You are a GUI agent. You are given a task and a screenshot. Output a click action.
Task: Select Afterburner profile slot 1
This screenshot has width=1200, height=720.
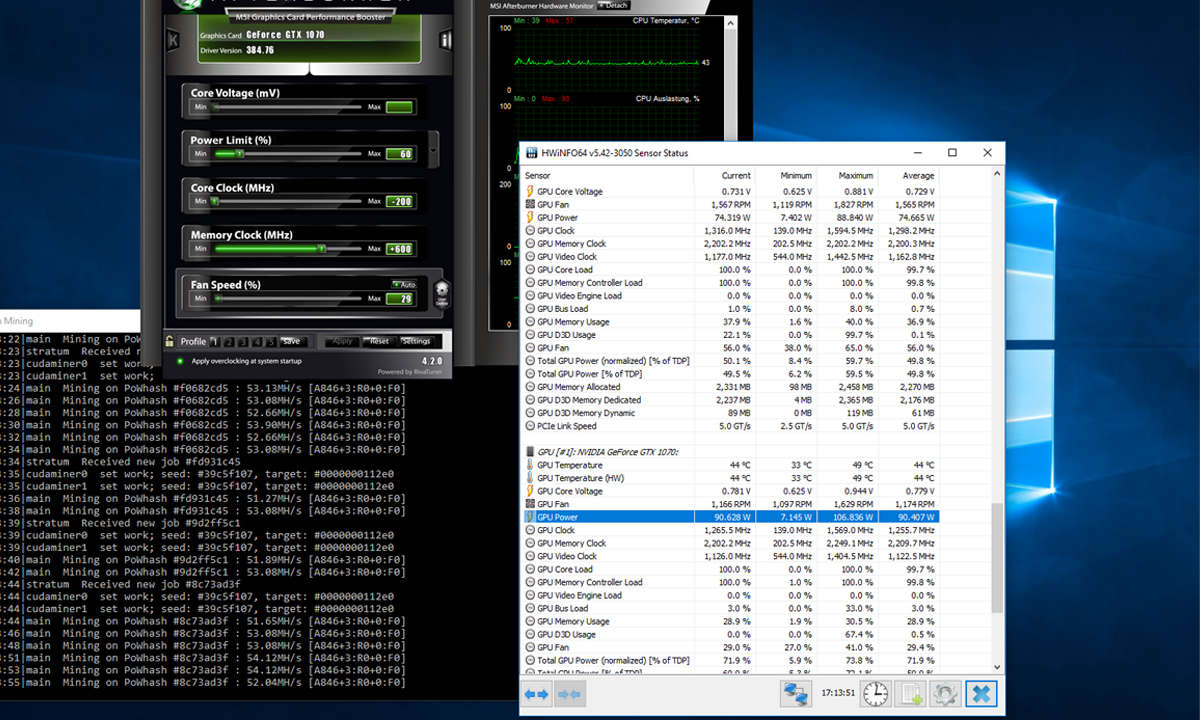click(215, 341)
